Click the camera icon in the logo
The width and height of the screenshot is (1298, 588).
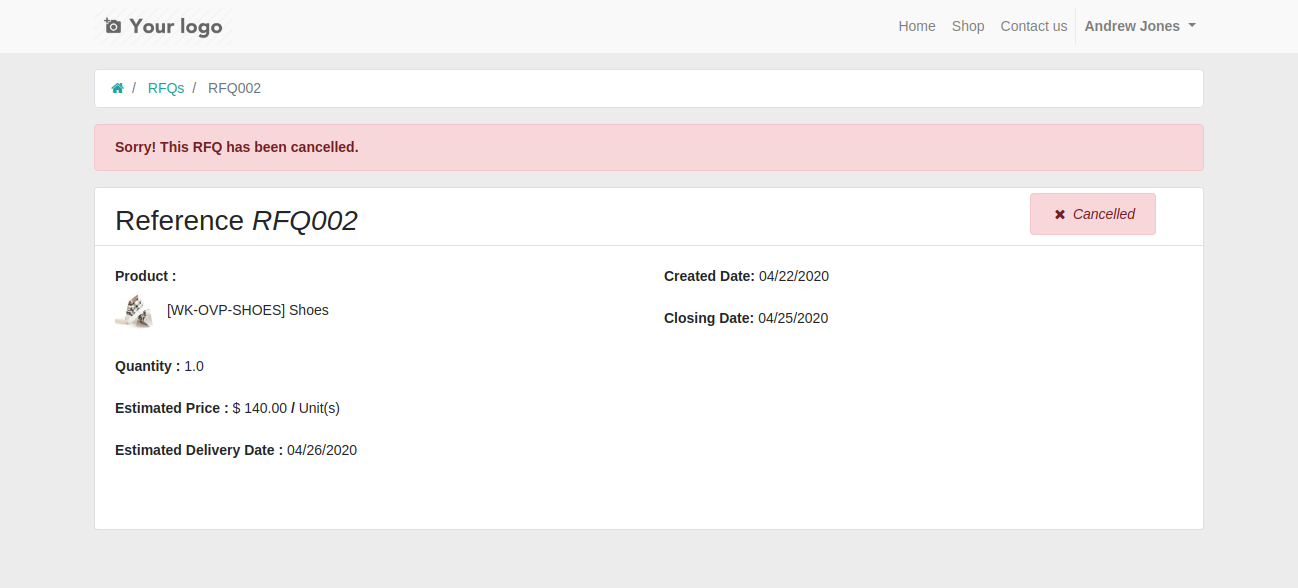point(113,26)
